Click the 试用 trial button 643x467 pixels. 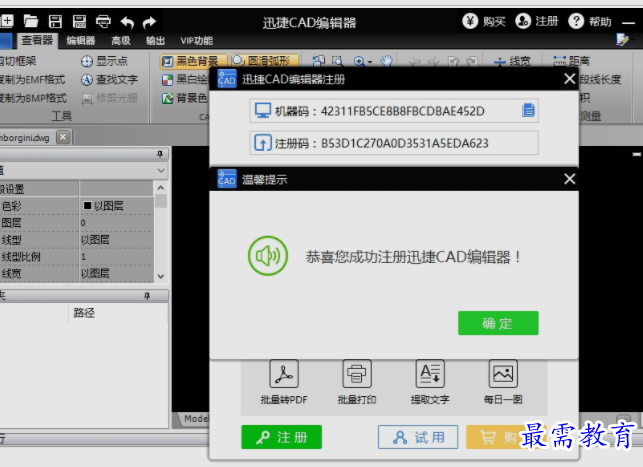coord(418,437)
